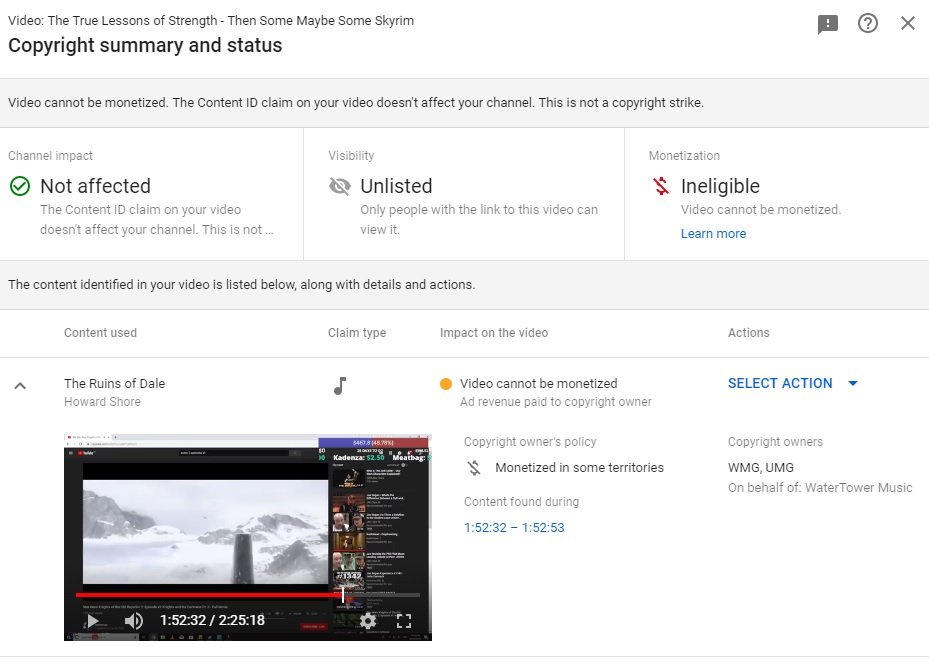This screenshot has width=929, height=669.
Task: Click the 1:52:32 / 2:25:18 time display
Action: click(x=212, y=620)
